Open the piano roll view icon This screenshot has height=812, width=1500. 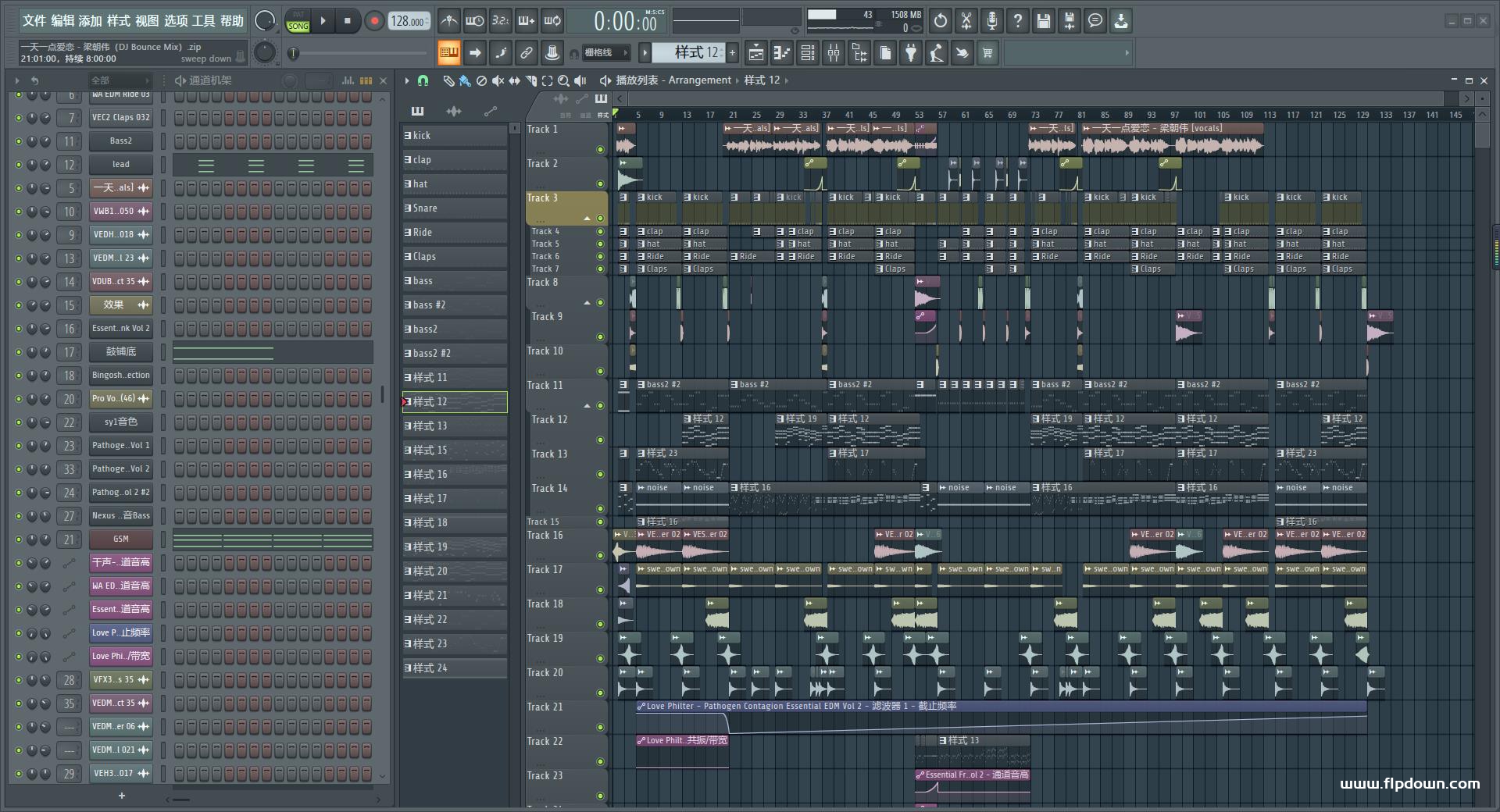pyautogui.click(x=782, y=53)
